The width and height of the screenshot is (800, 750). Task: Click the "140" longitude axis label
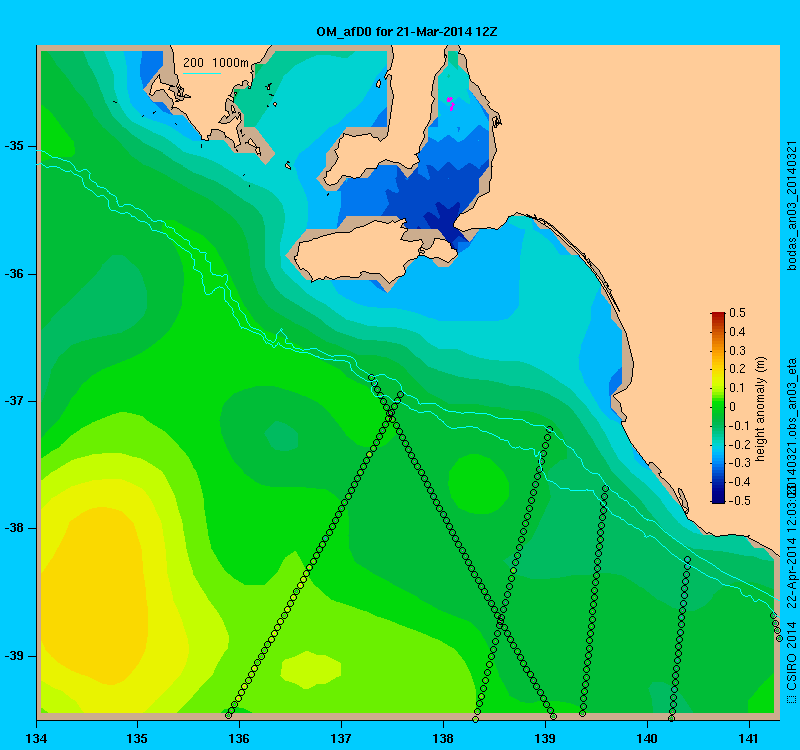[647, 738]
